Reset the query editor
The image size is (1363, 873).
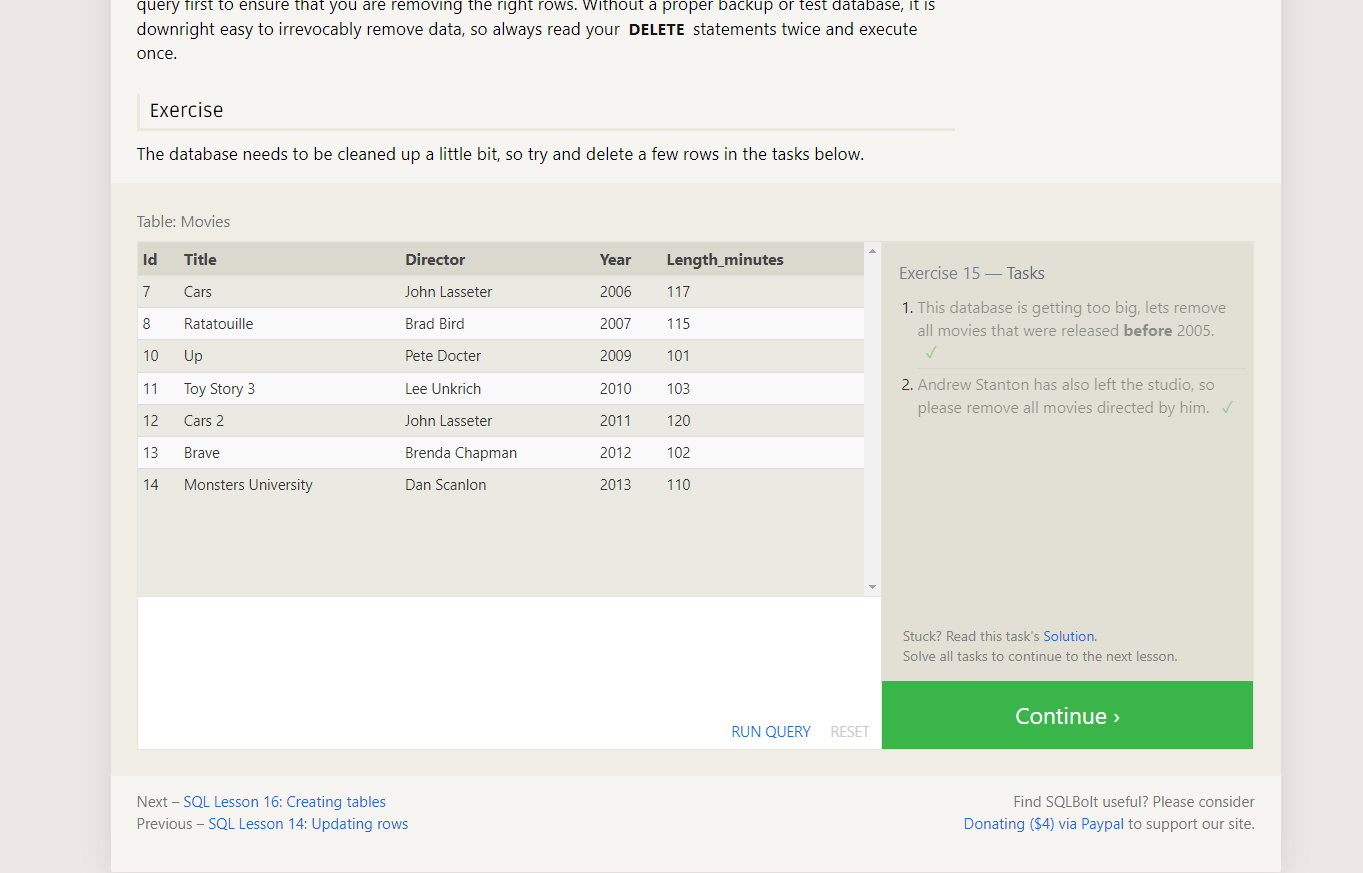pos(850,732)
